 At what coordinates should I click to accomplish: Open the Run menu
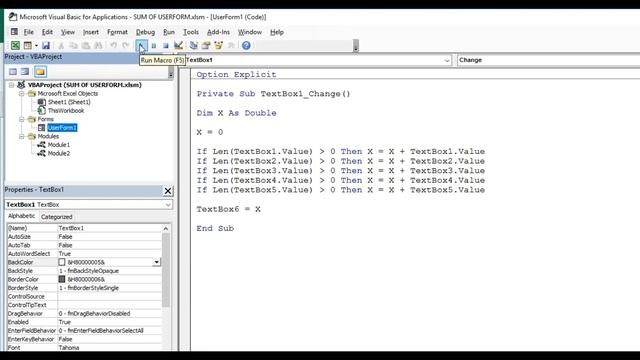click(x=169, y=32)
